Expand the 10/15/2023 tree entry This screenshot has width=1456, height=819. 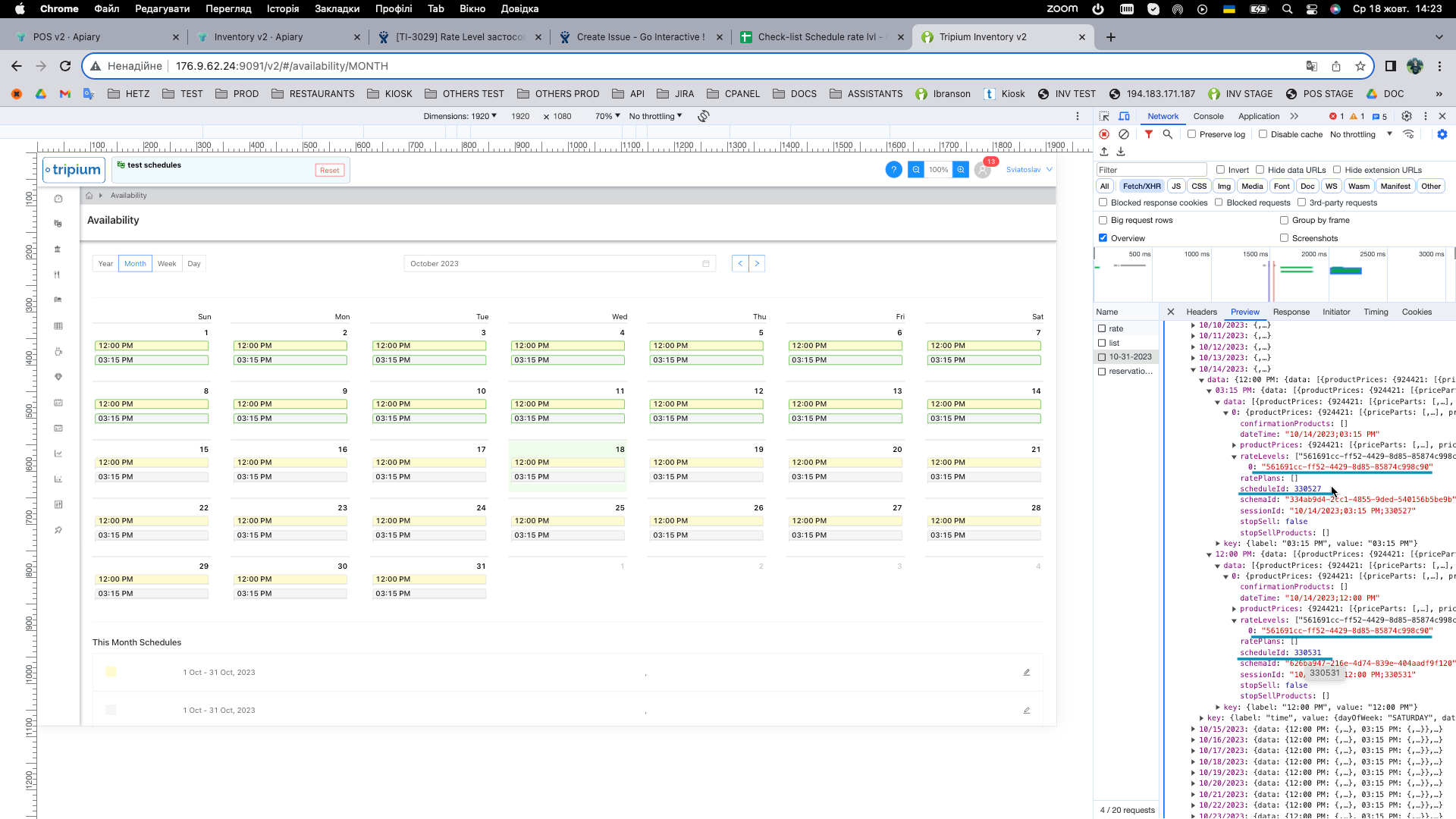tap(1193, 730)
